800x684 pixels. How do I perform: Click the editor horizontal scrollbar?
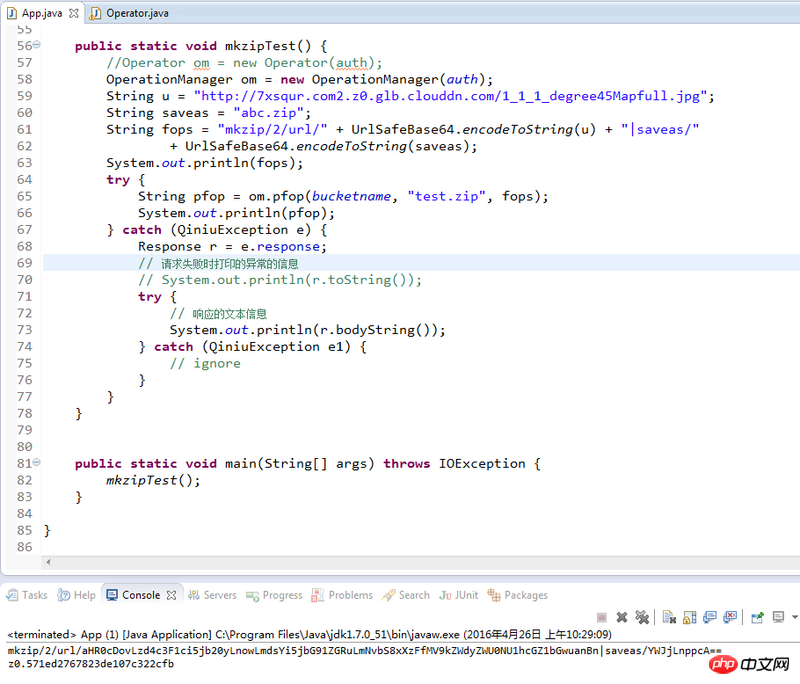pos(400,564)
